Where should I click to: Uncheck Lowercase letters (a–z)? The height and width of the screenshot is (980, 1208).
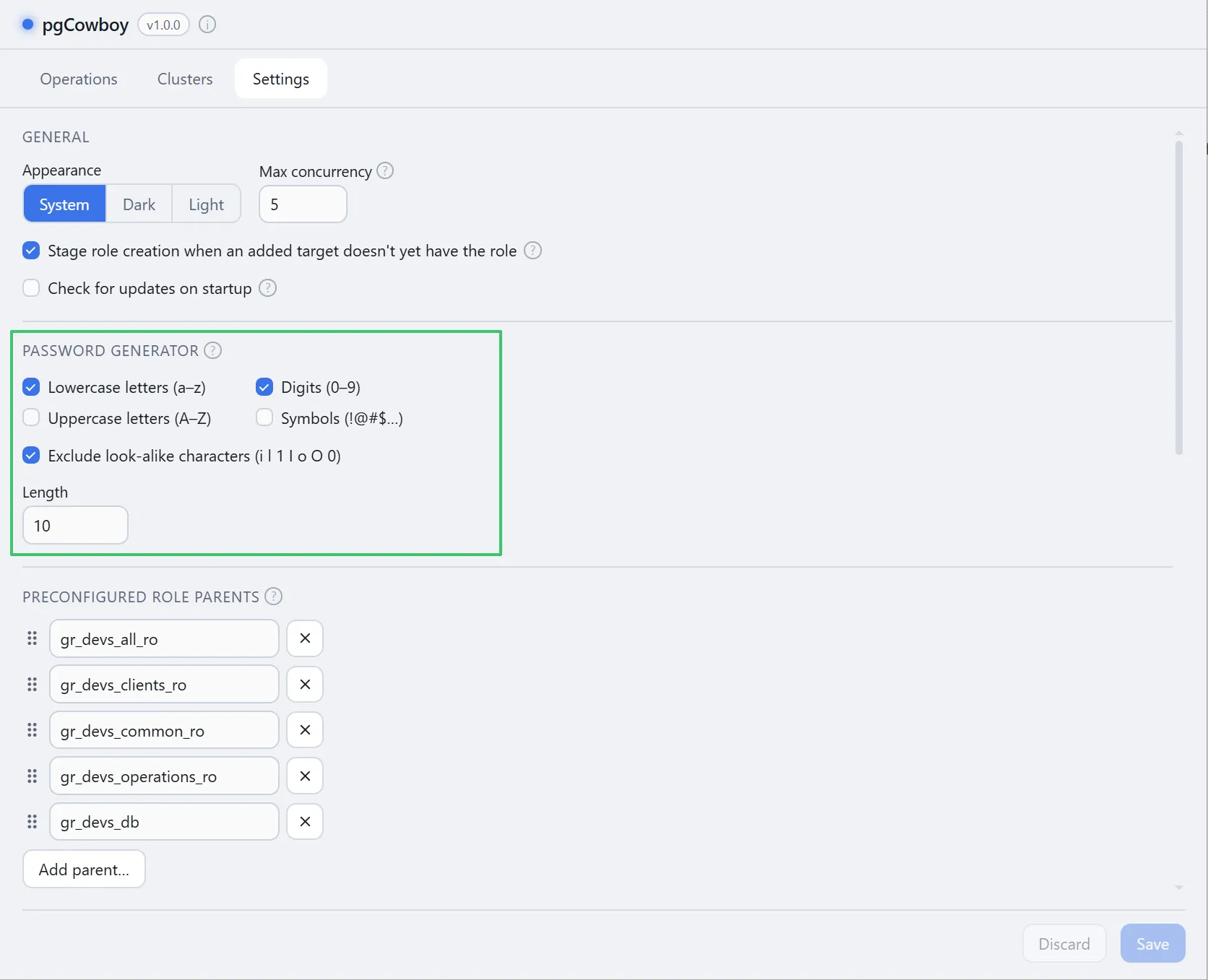pos(31,387)
